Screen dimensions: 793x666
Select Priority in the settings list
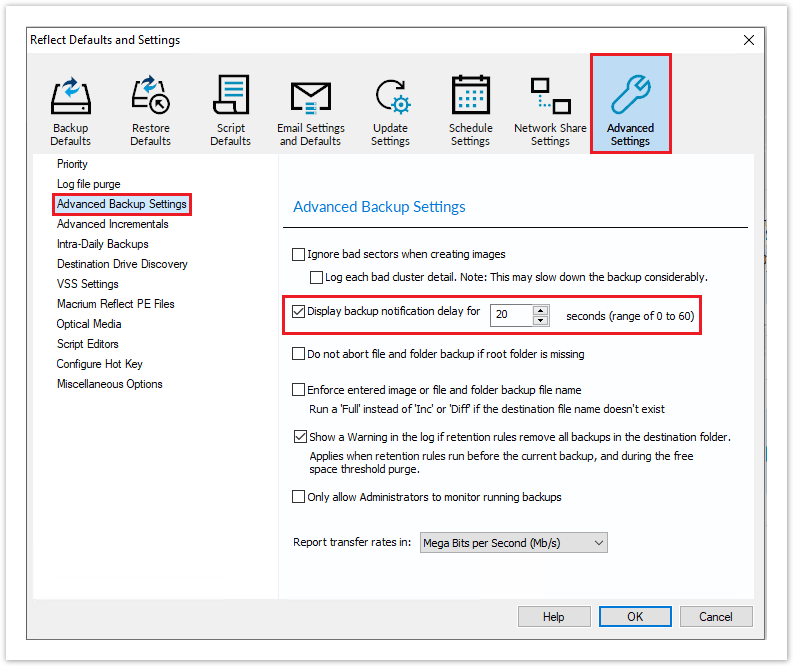[72, 164]
